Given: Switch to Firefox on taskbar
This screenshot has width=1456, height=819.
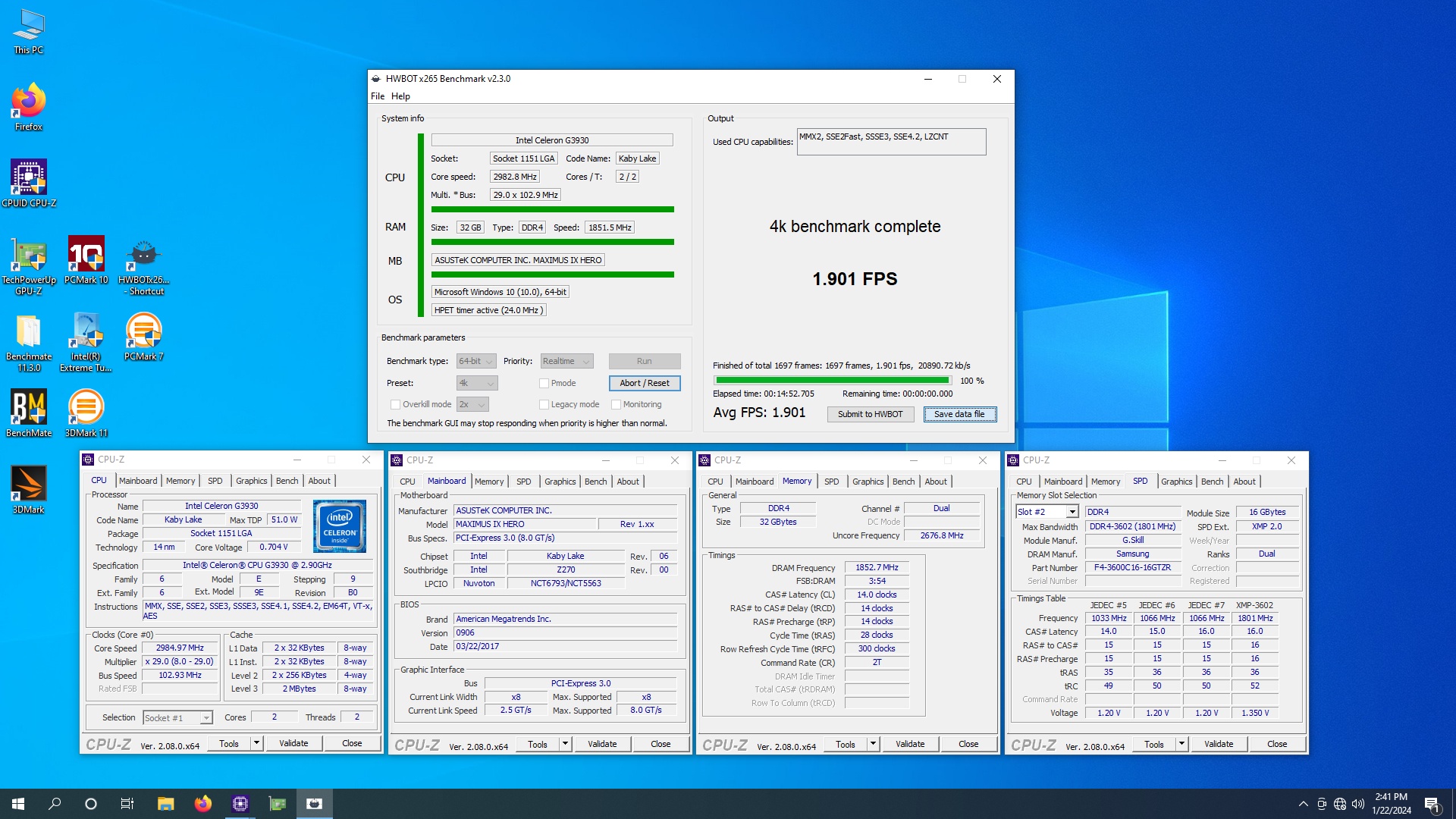Looking at the screenshot, I should pos(202,804).
